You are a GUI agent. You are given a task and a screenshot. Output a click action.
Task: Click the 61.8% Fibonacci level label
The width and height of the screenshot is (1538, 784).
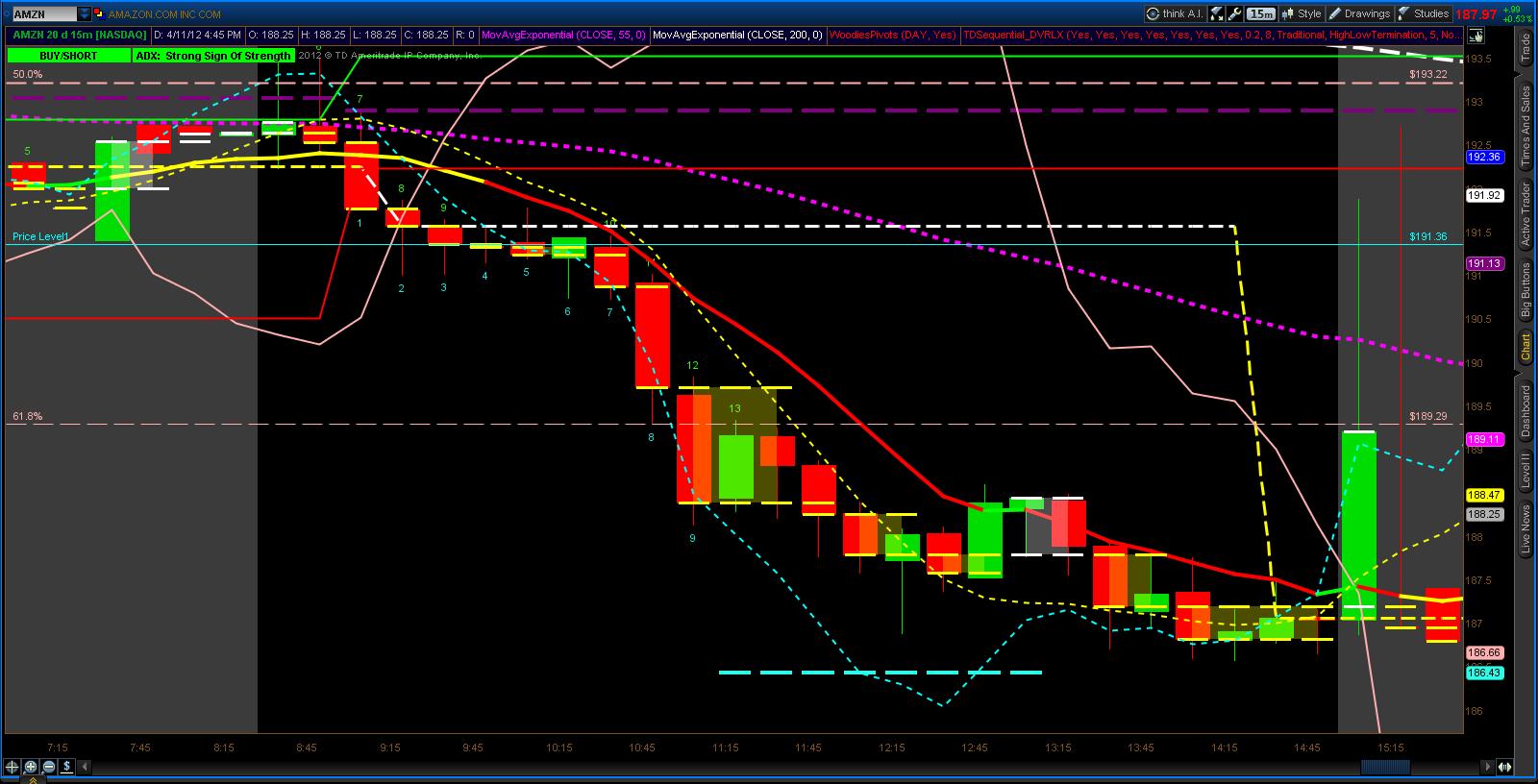pyautogui.click(x=27, y=416)
